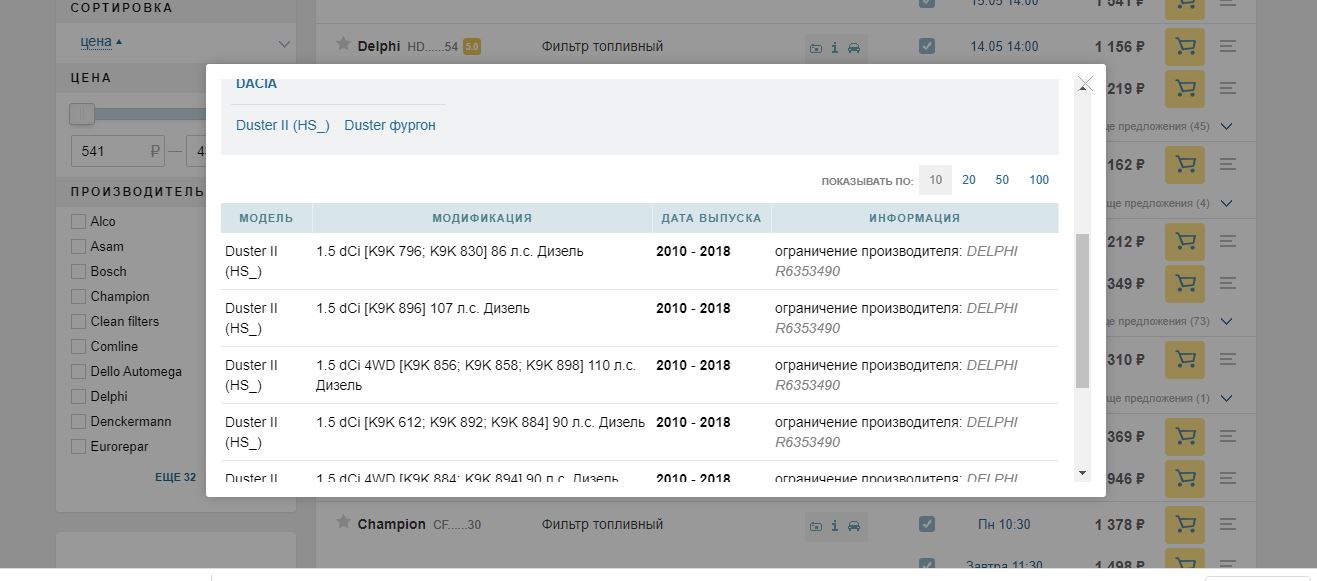
Task: Show 20 rows per page
Action: tap(969, 180)
